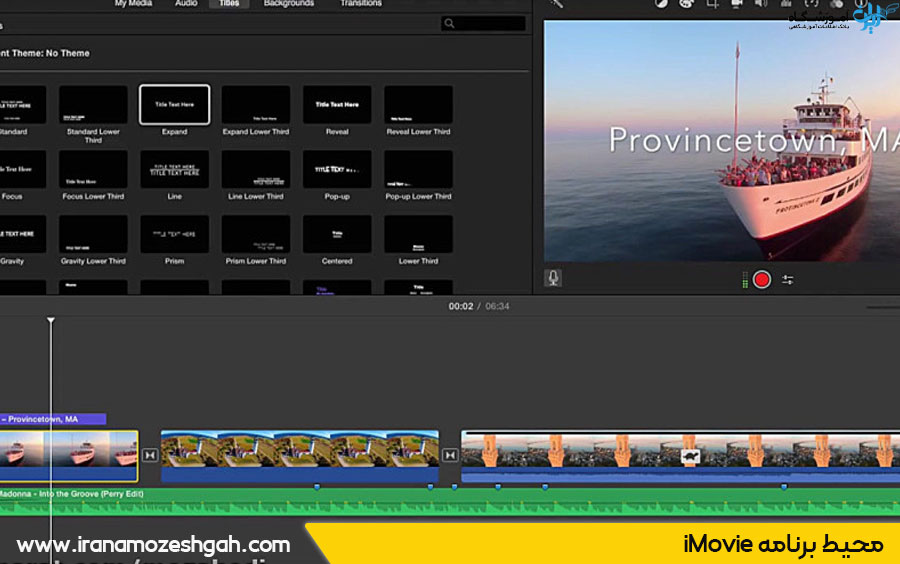Image resolution: width=900 pixels, height=564 pixels.
Task: Select the Focus Lower Third title
Action: 93,170
